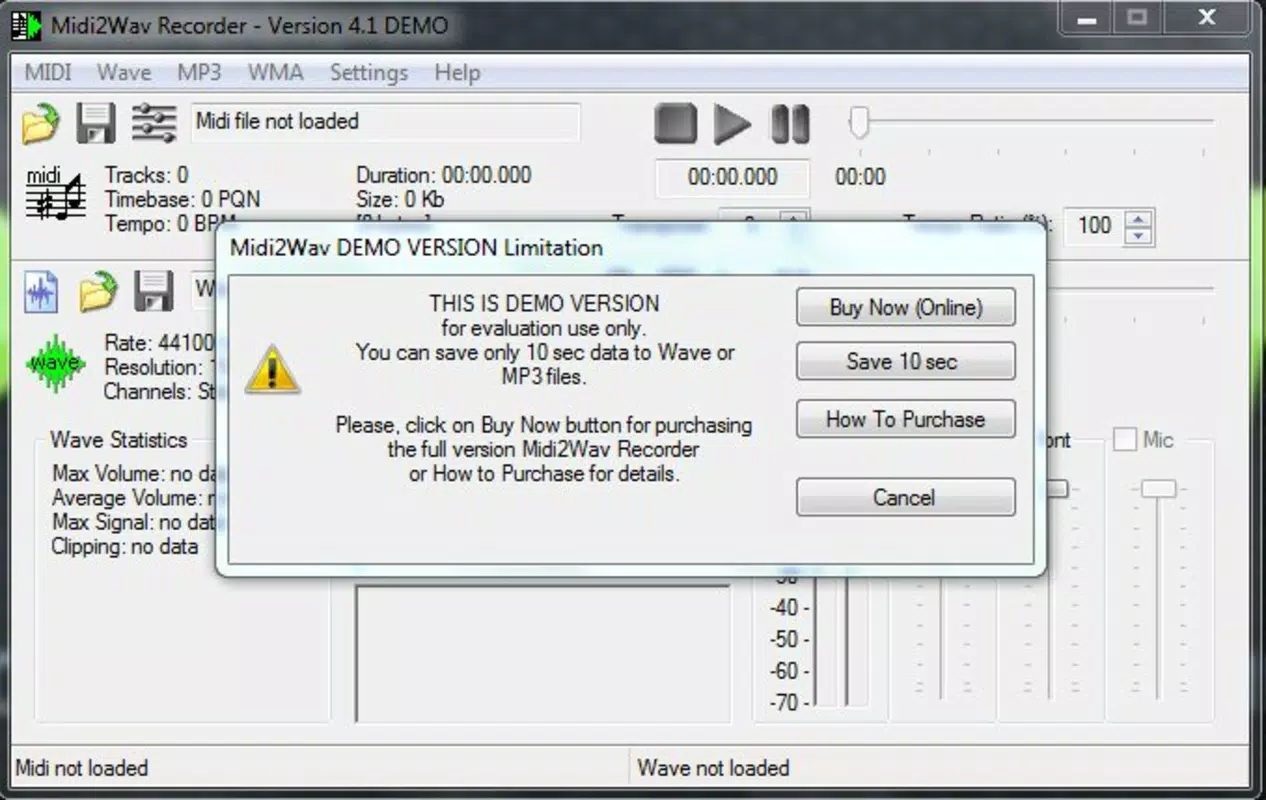Minimize the Midi2Wav Recorder window
The height and width of the screenshot is (800, 1266).
pyautogui.click(x=1084, y=17)
